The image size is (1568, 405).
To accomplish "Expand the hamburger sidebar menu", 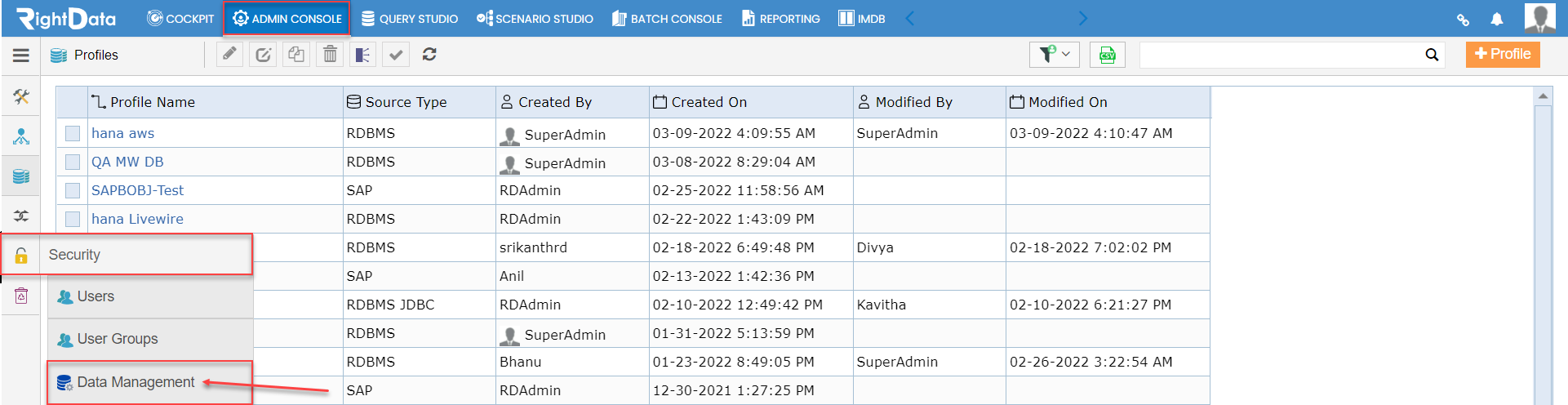I will 21,56.
